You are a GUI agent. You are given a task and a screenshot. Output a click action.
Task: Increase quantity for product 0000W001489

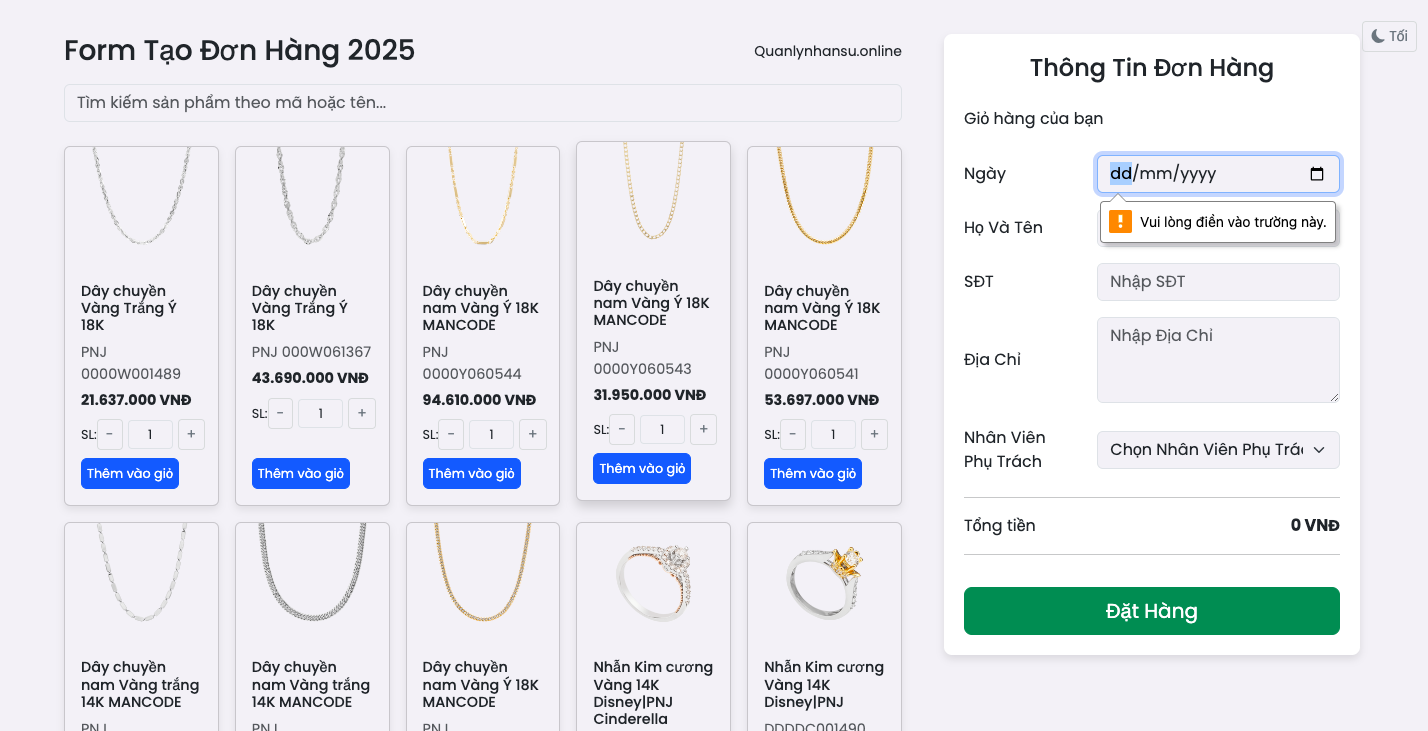191,434
